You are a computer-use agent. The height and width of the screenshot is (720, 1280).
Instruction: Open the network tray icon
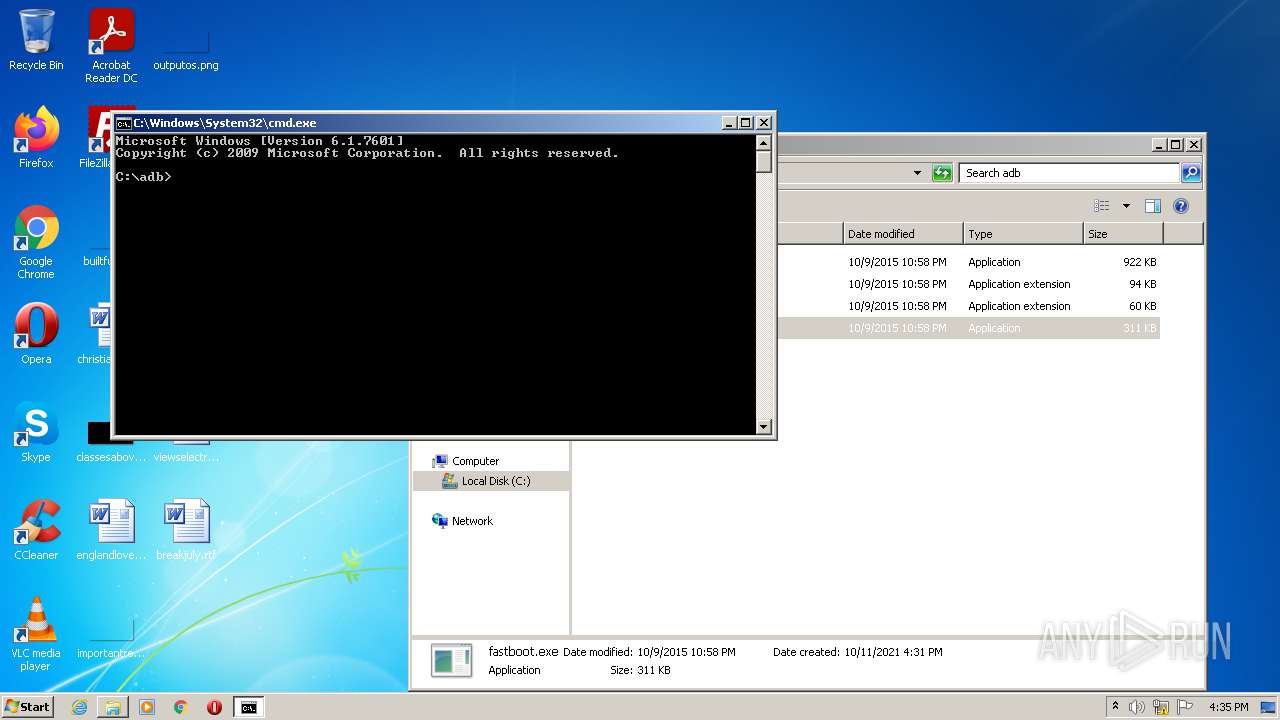1161,707
